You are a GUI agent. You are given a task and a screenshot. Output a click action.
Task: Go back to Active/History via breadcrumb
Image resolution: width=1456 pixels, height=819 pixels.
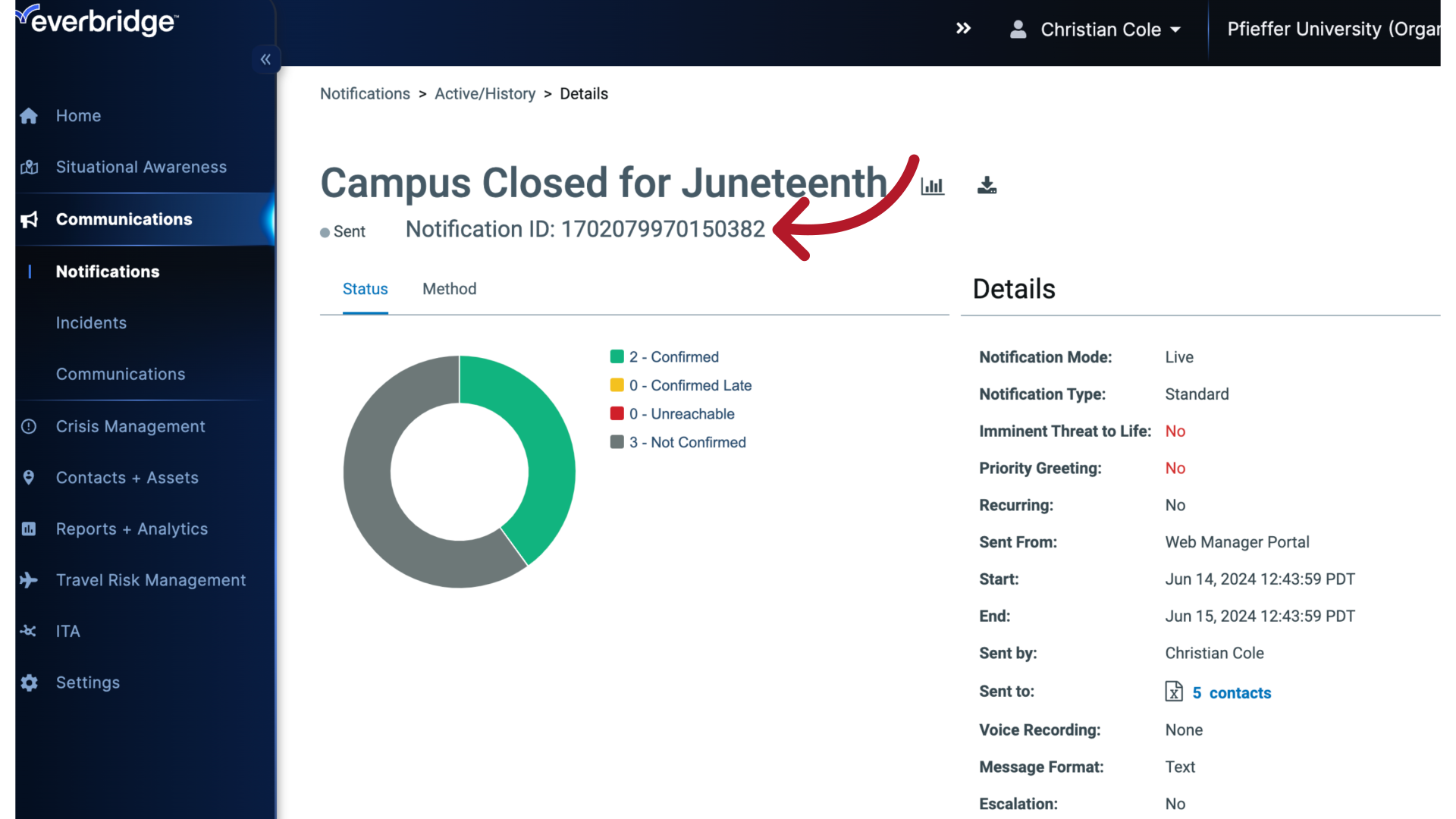[485, 93]
